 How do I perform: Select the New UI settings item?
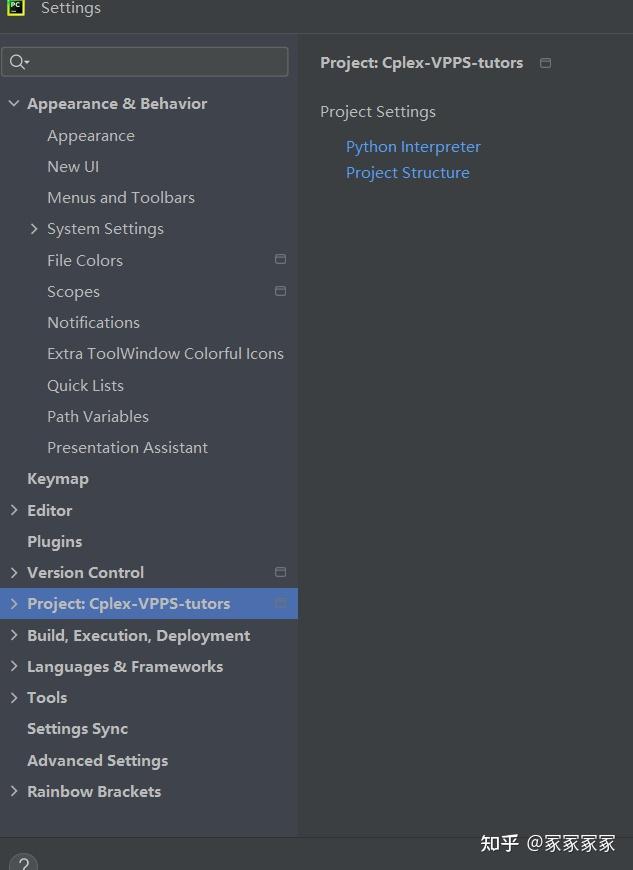pos(73,167)
